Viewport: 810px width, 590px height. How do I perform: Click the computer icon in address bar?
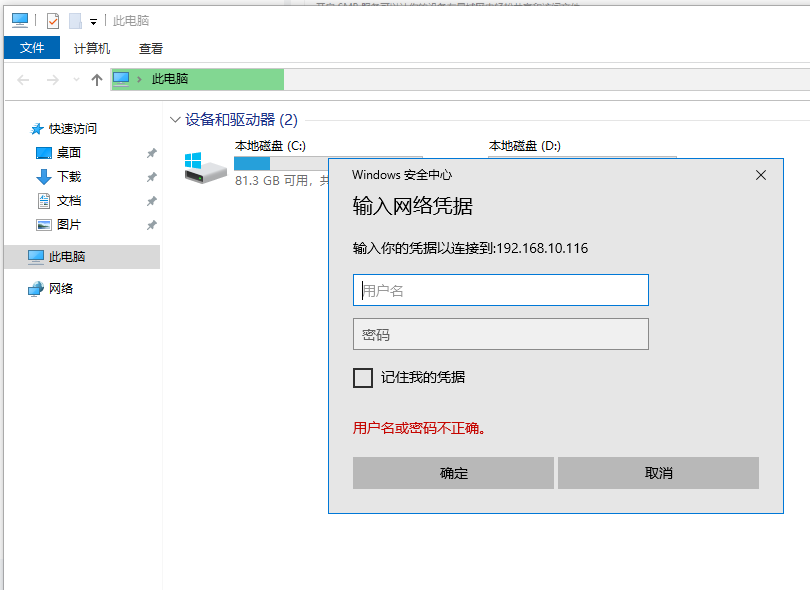coord(121,79)
